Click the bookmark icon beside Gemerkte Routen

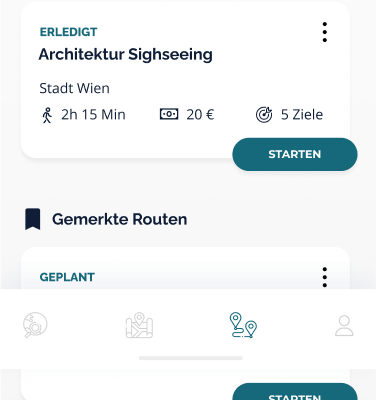(33, 219)
